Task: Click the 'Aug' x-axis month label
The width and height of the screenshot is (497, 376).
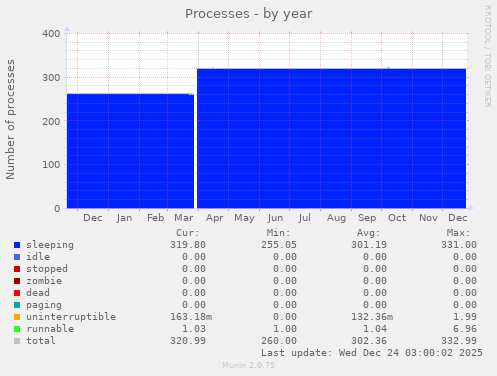Action: [336, 218]
